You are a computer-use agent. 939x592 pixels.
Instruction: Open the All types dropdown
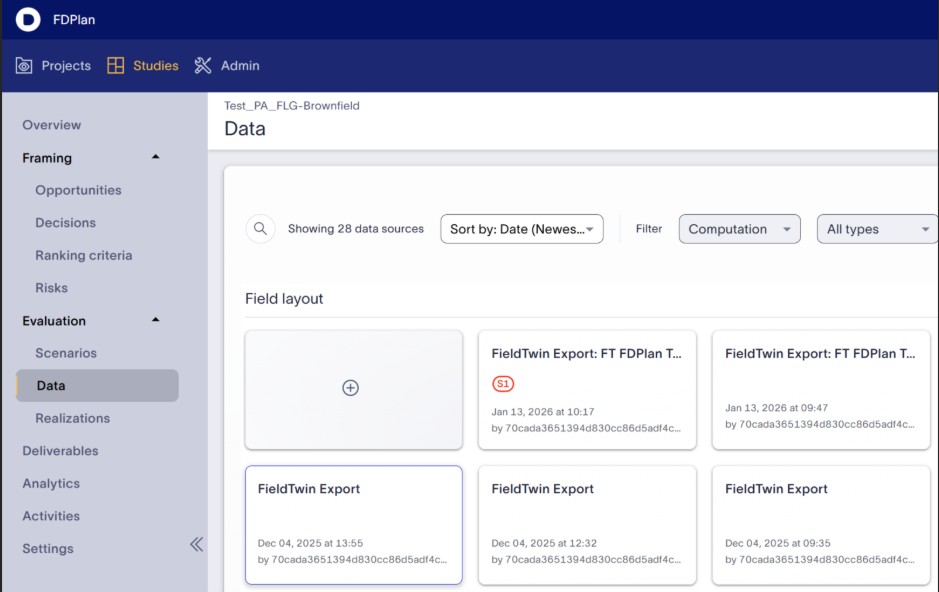tap(877, 229)
